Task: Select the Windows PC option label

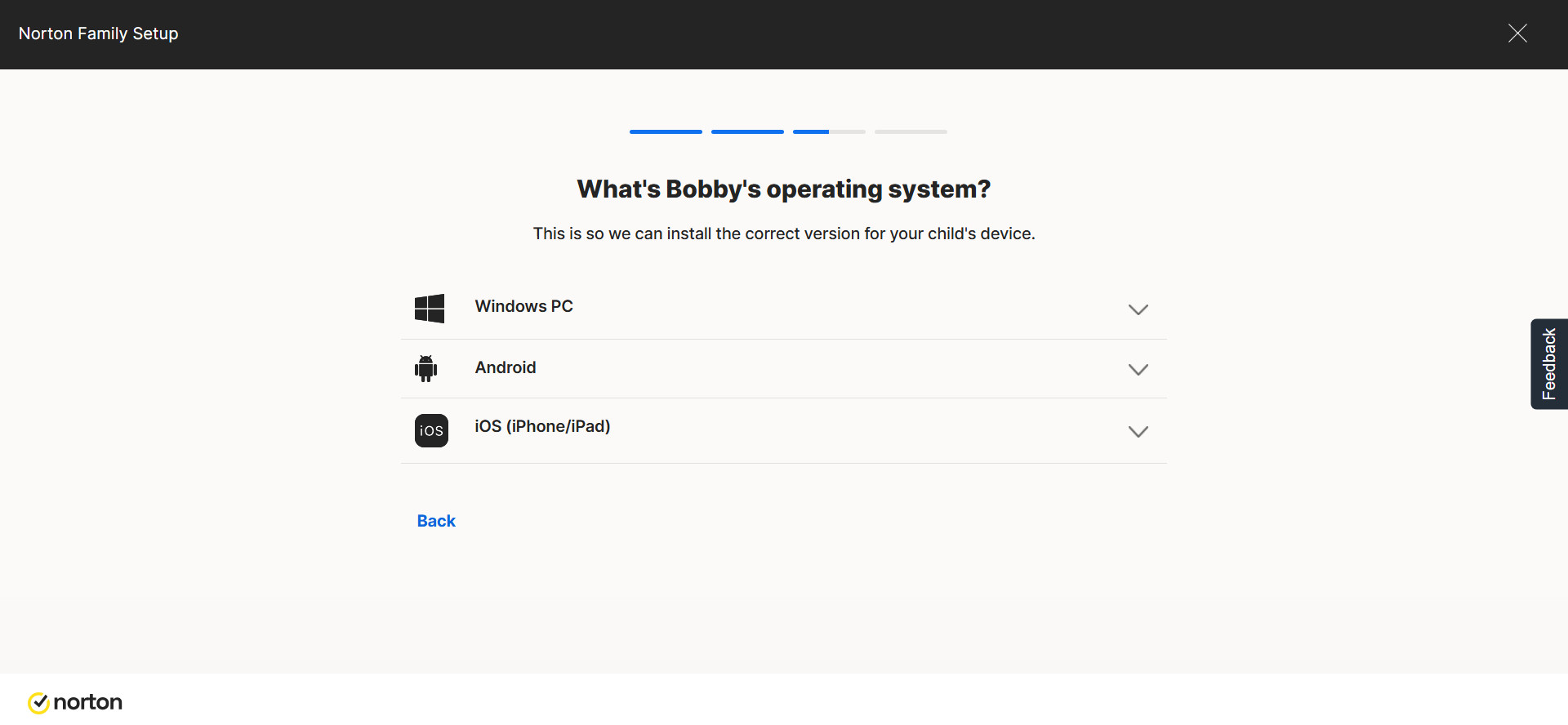Action: pyautogui.click(x=523, y=306)
